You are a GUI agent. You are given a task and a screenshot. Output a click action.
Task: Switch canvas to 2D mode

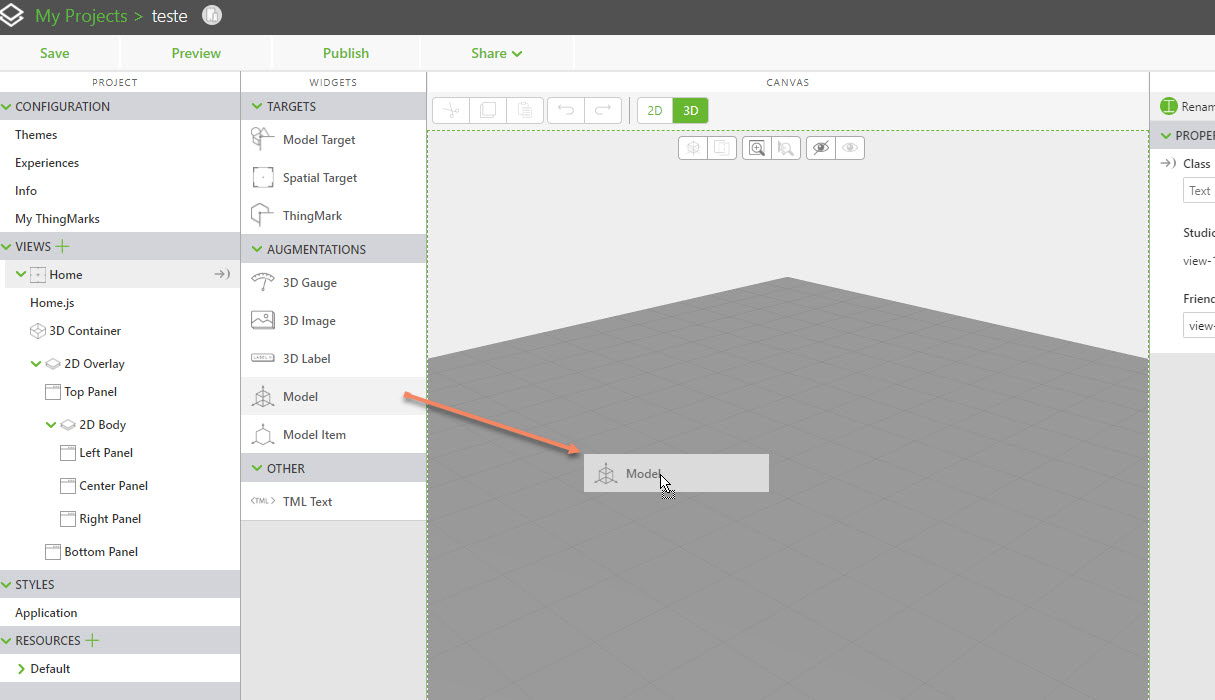pos(655,110)
